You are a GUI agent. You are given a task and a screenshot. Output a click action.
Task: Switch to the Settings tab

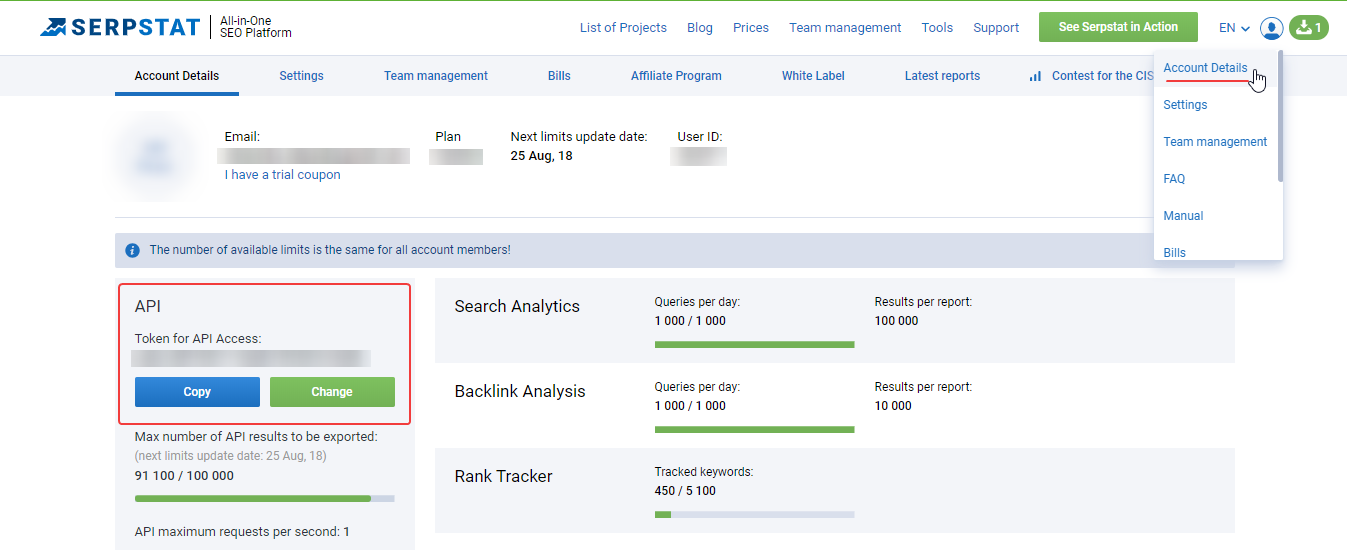click(x=301, y=76)
